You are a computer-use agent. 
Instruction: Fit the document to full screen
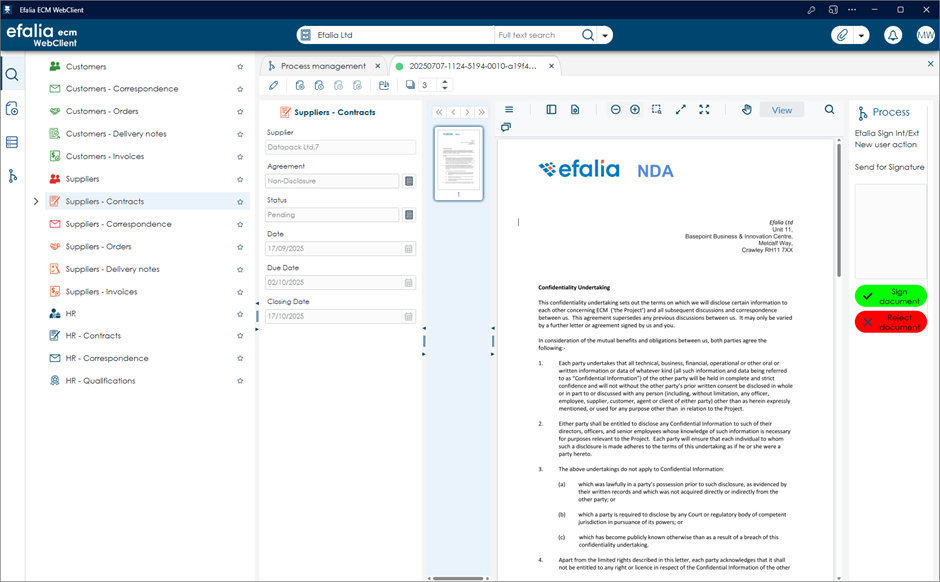click(704, 109)
